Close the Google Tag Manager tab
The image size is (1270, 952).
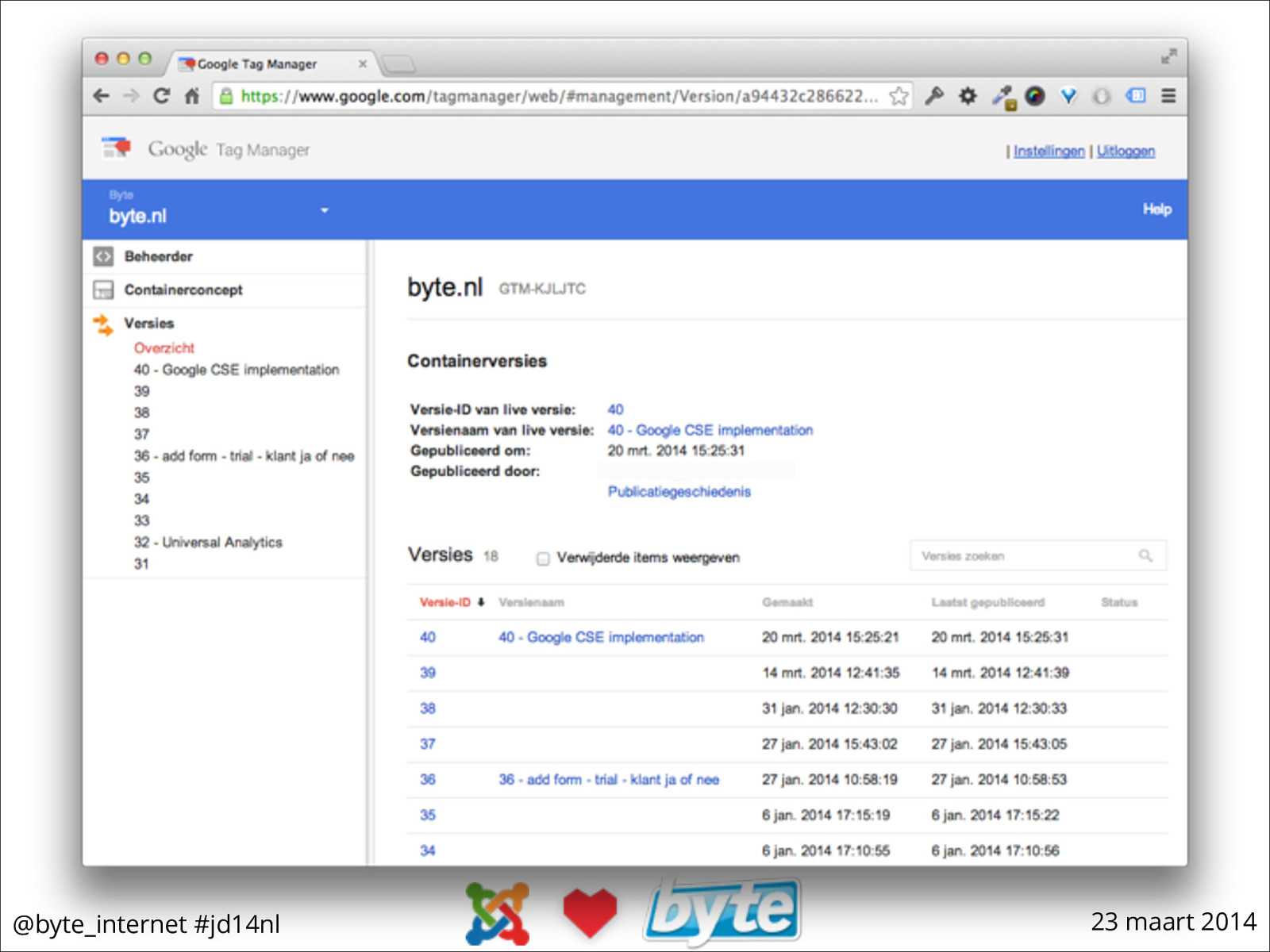(363, 63)
